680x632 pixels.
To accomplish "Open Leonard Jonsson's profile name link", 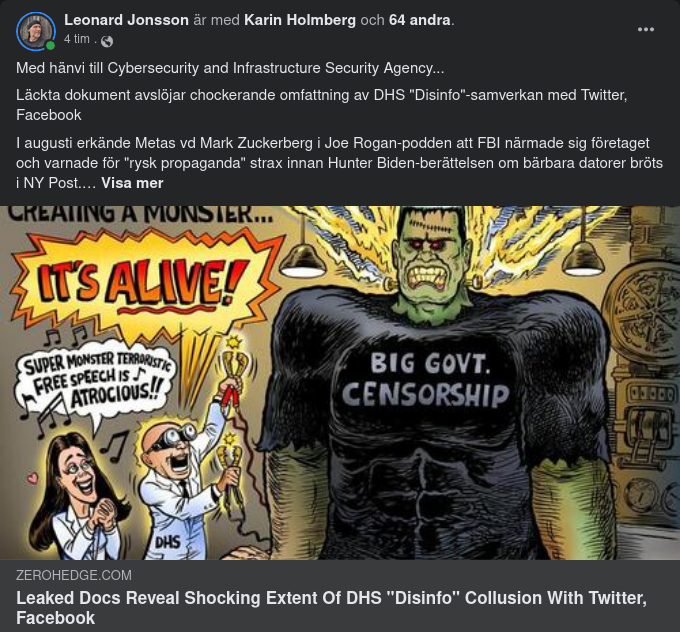I will (126, 20).
